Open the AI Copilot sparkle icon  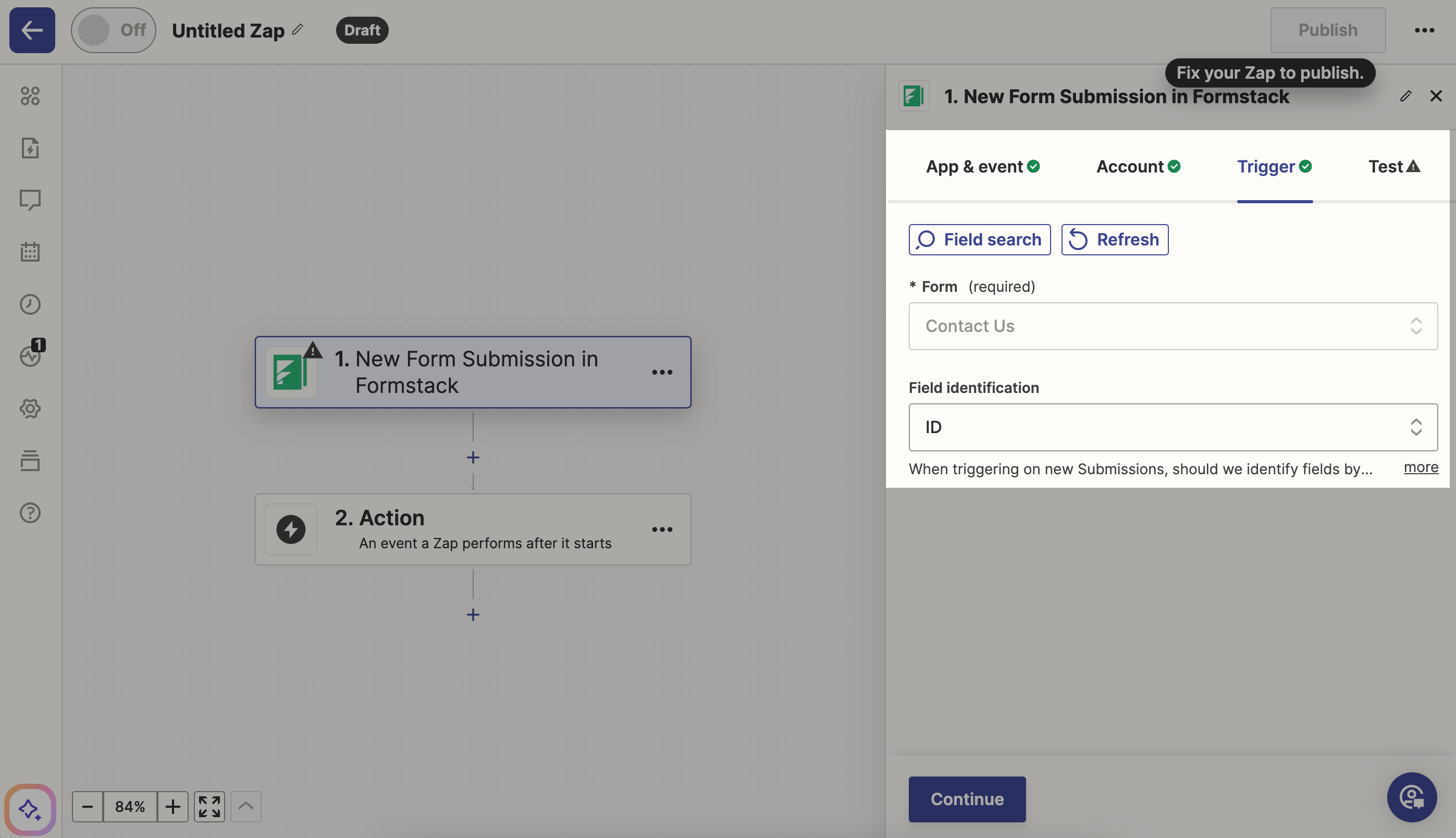31,810
